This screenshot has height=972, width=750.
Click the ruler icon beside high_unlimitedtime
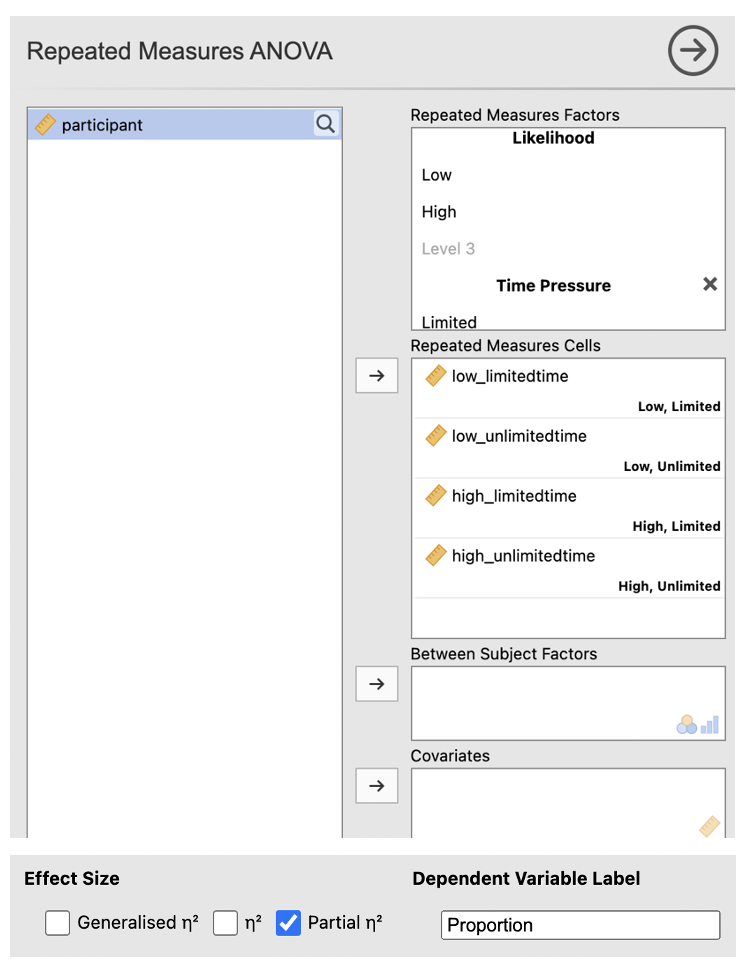pyautogui.click(x=435, y=556)
